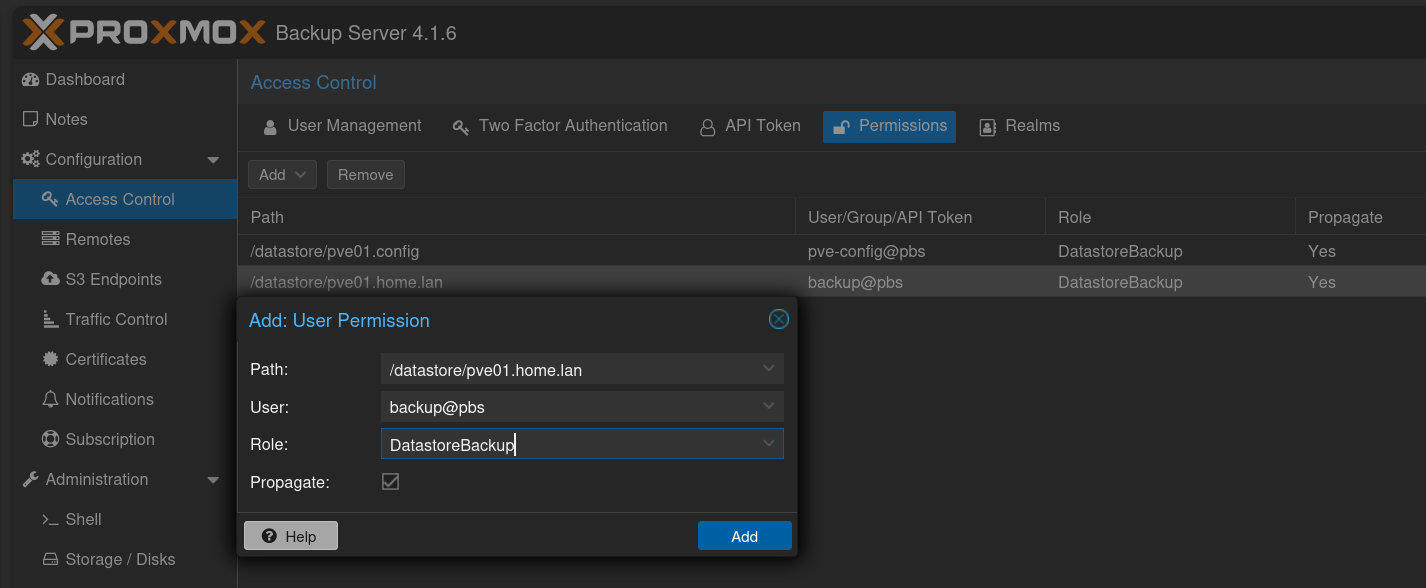Image resolution: width=1426 pixels, height=588 pixels.
Task: Click the Proxmox logo in header
Action: click(x=143, y=32)
